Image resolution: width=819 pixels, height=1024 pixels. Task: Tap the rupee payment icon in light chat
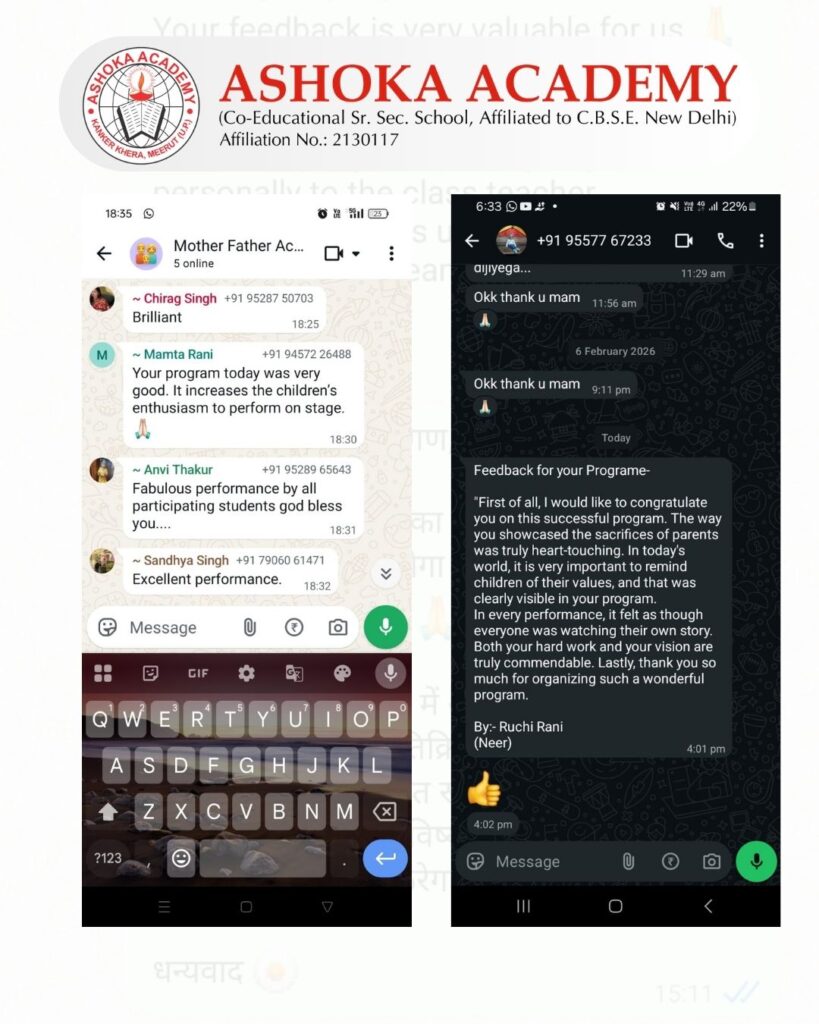[x=294, y=628]
